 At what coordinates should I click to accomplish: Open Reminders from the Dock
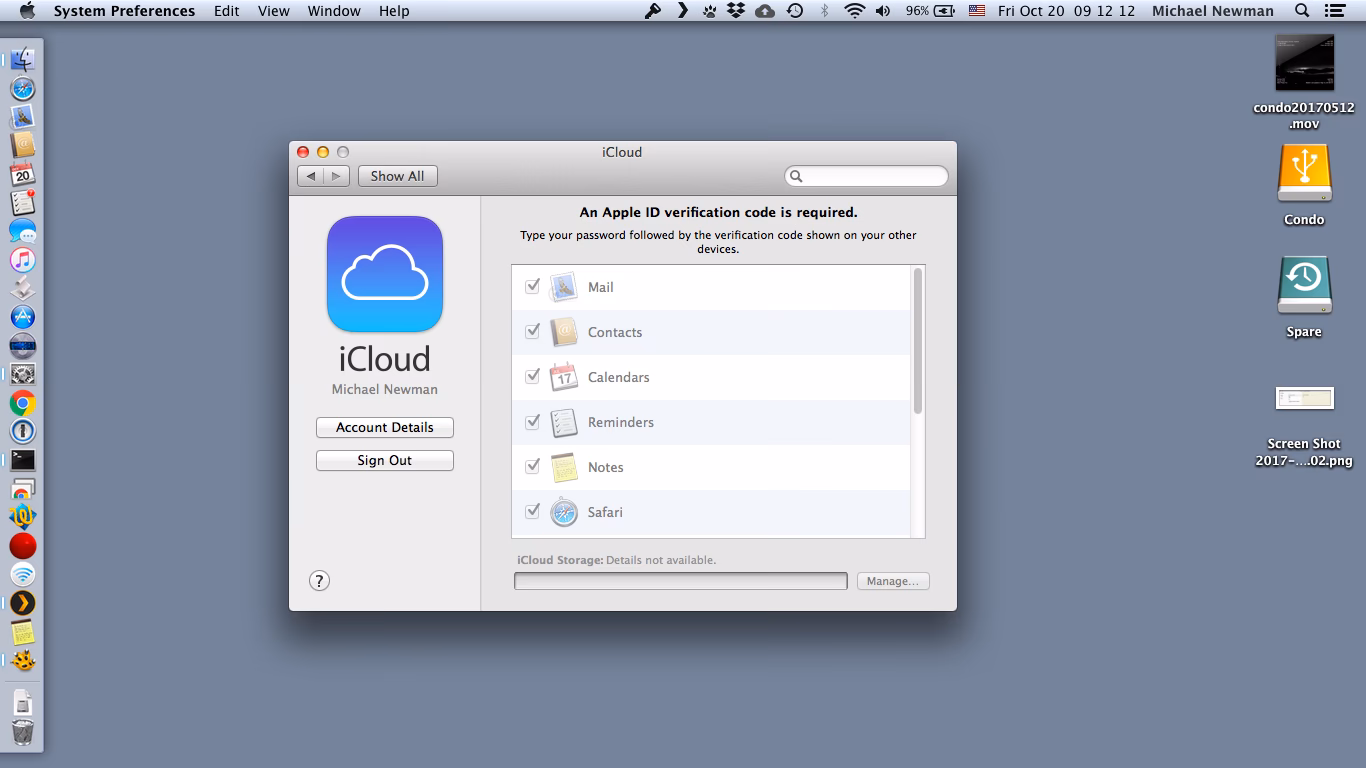tap(22, 202)
